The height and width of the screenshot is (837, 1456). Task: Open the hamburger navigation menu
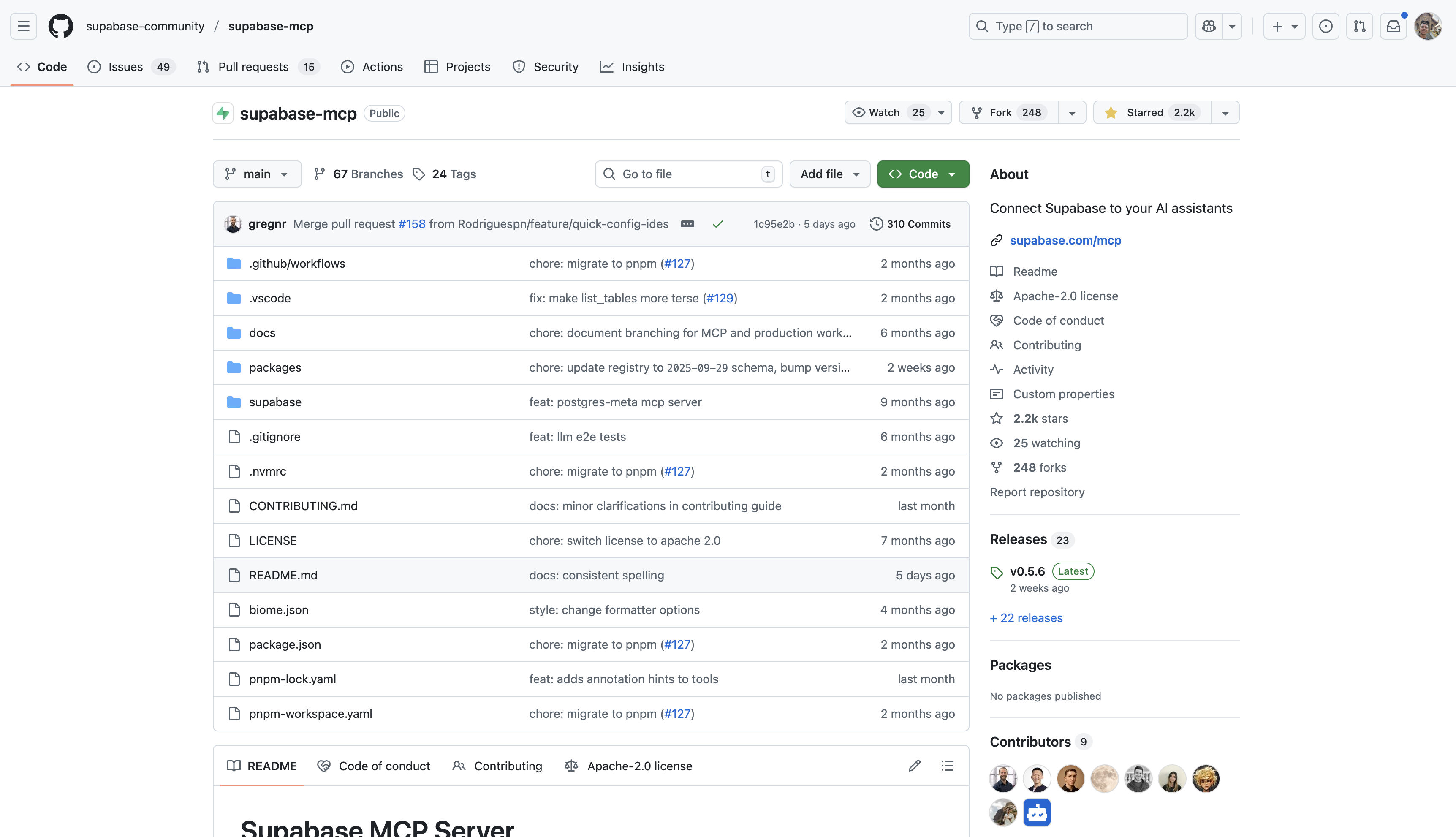(x=23, y=26)
